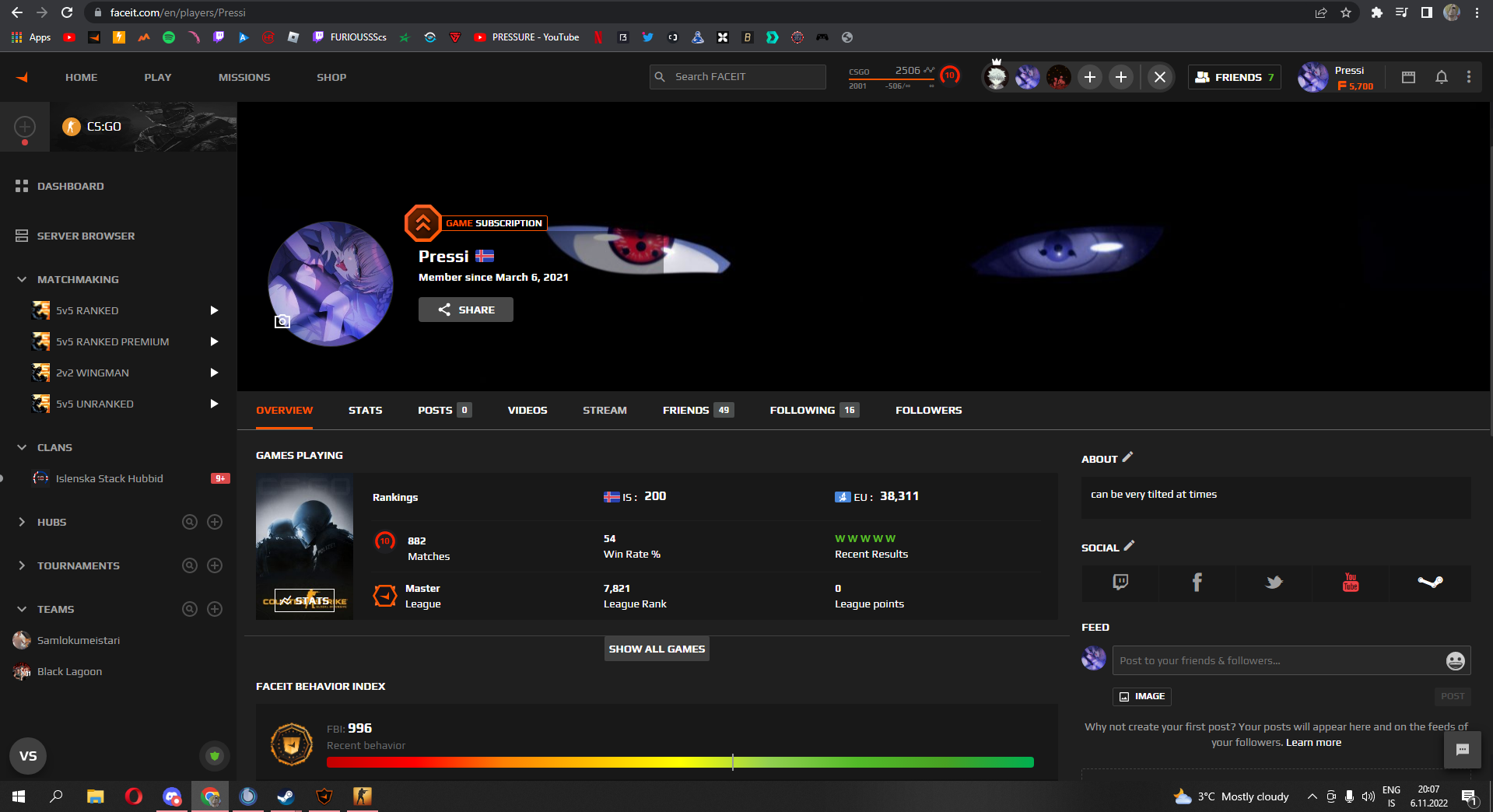Open the chat bubble icon in the corner
This screenshot has height=812, width=1493.
[1463, 750]
